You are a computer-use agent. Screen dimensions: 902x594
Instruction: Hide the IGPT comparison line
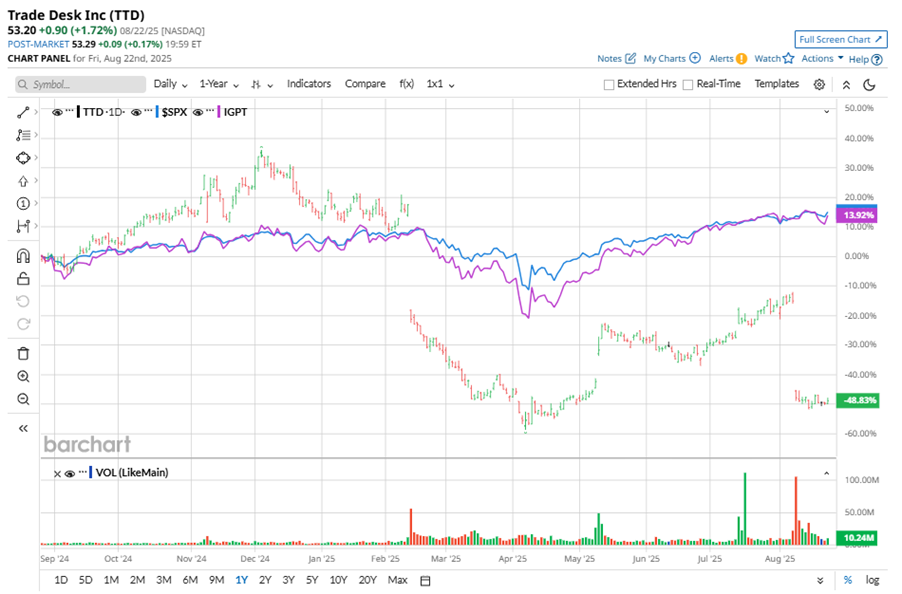pyautogui.click(x=197, y=113)
